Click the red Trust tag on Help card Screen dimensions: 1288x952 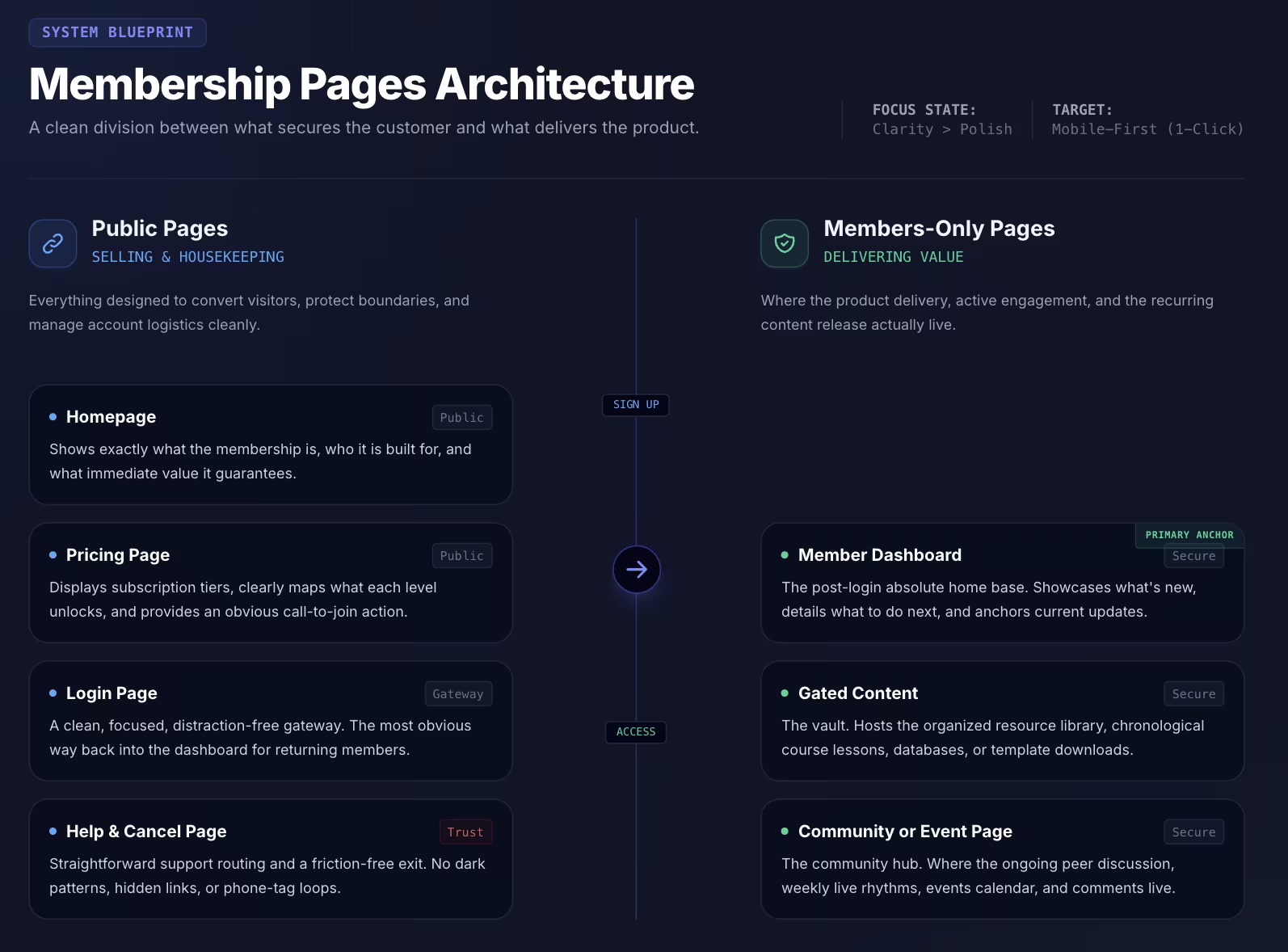click(x=465, y=832)
